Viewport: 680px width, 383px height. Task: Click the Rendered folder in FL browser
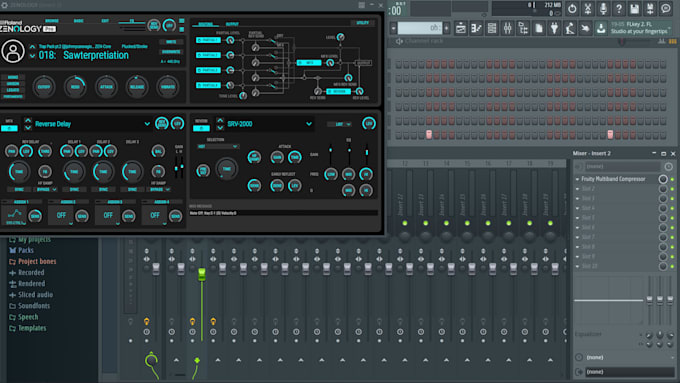(x=31, y=284)
